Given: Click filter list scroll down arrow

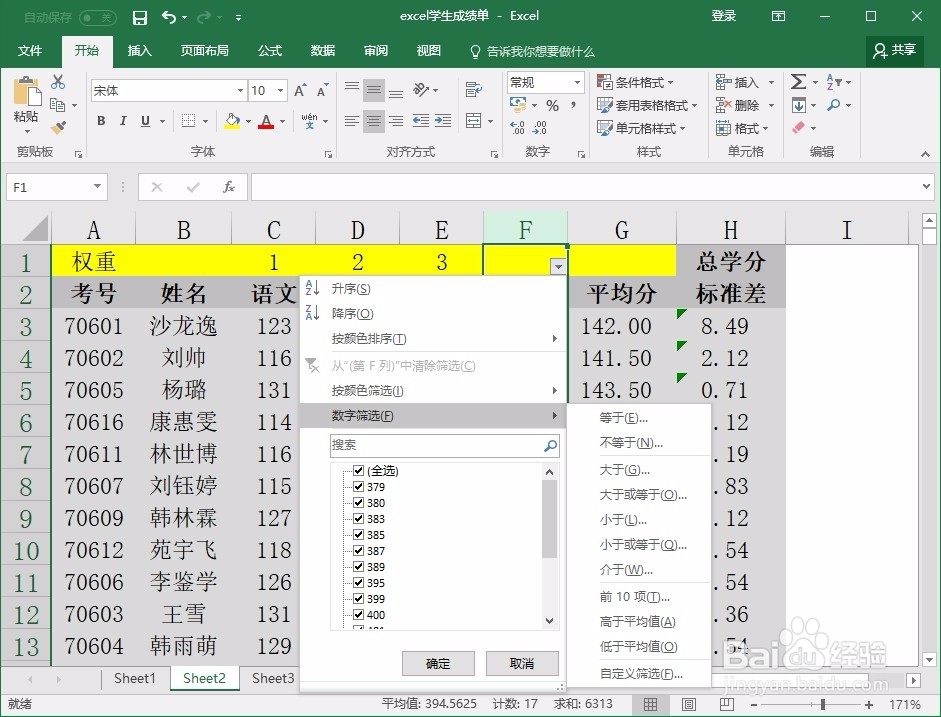Looking at the screenshot, I should point(549,621).
